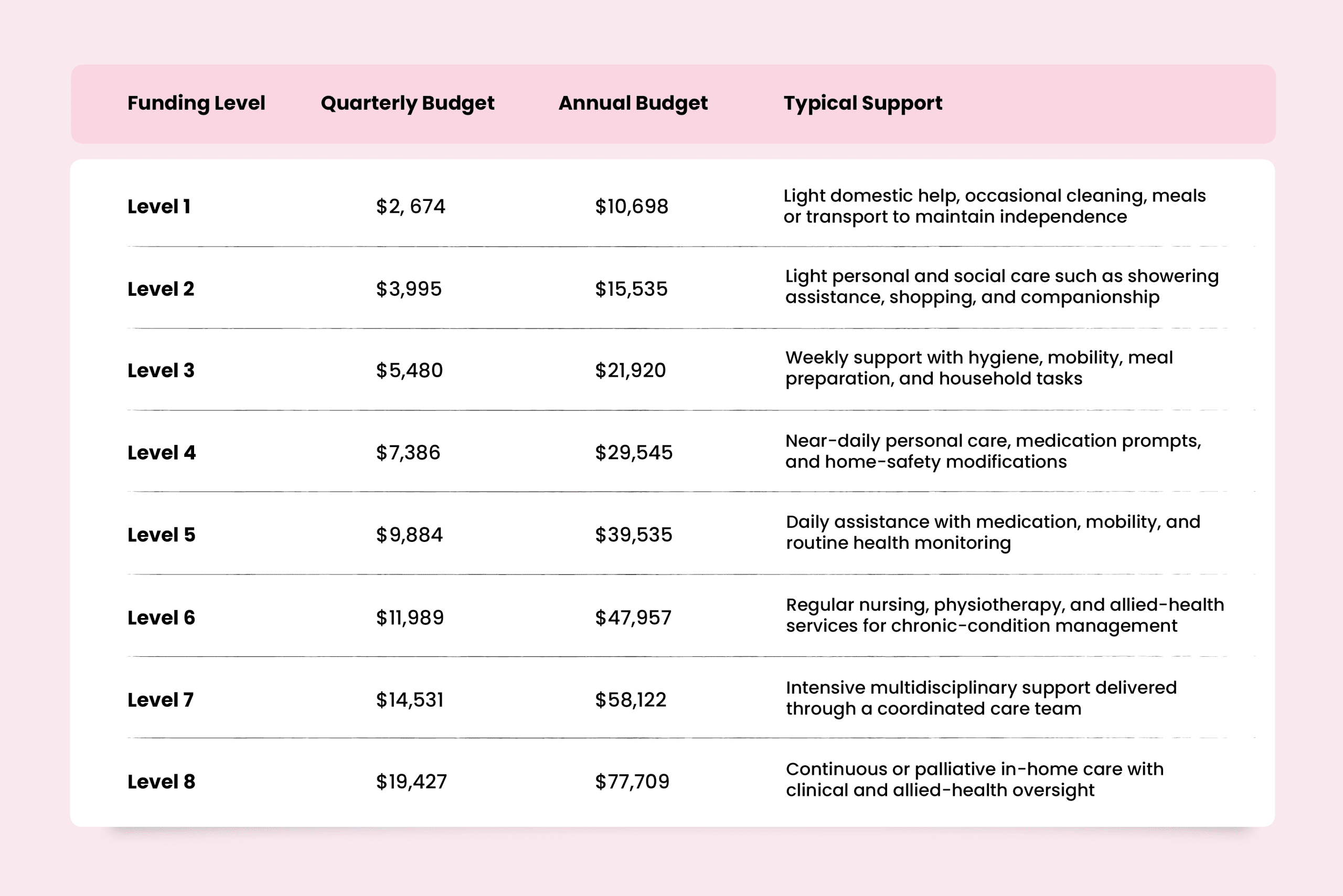Select the Level 6 row label

tap(161, 618)
